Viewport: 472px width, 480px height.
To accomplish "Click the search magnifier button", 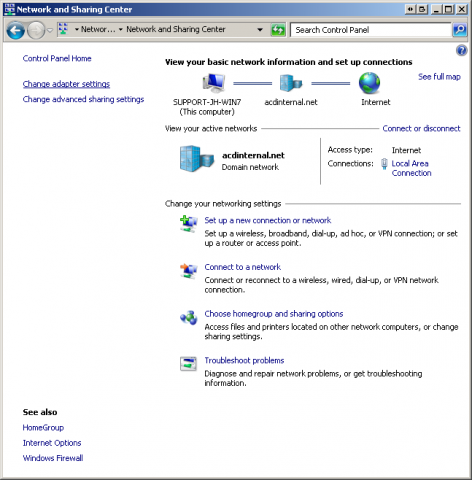I will pos(460,30).
